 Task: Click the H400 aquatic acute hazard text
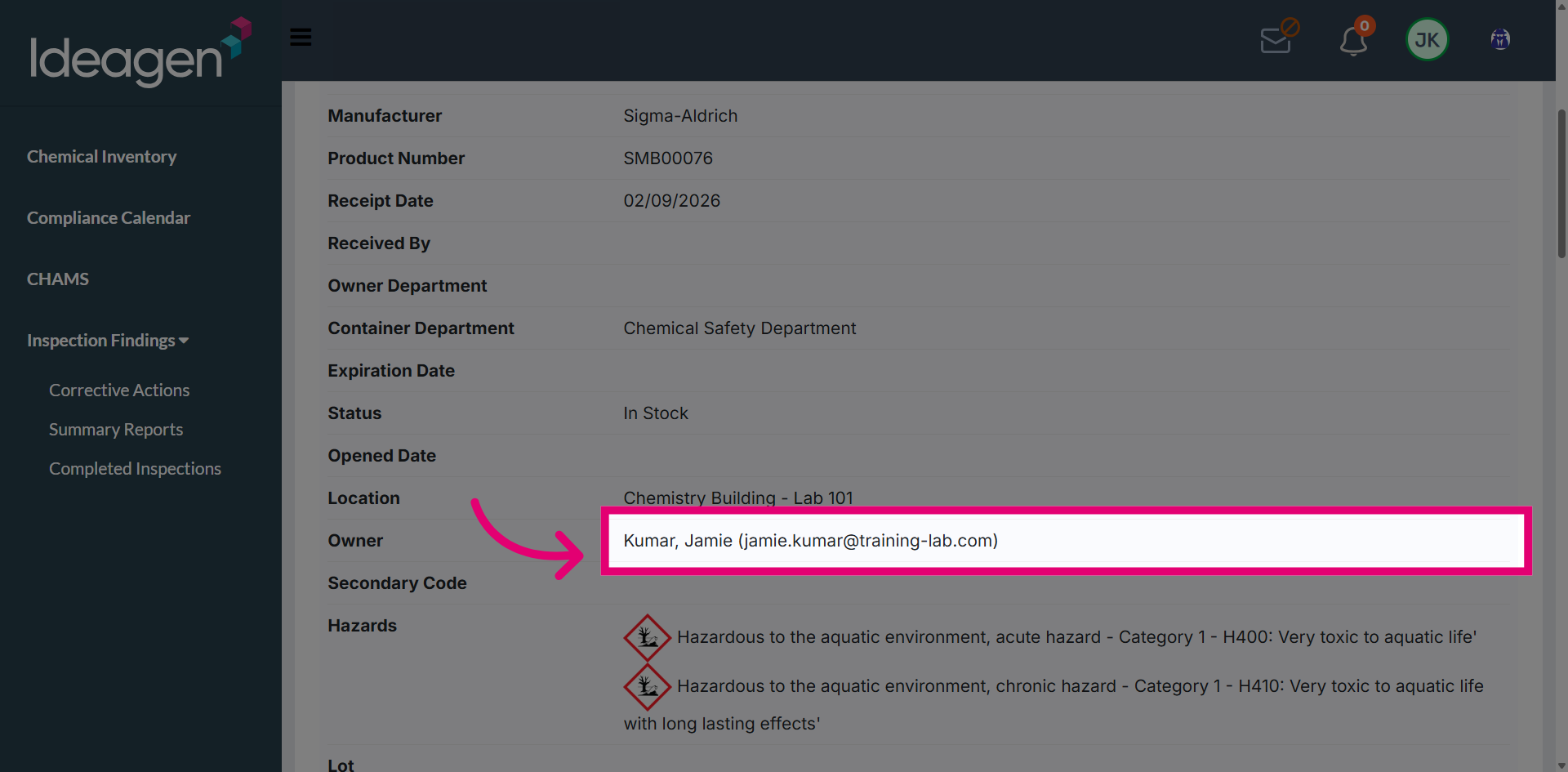1076,637
